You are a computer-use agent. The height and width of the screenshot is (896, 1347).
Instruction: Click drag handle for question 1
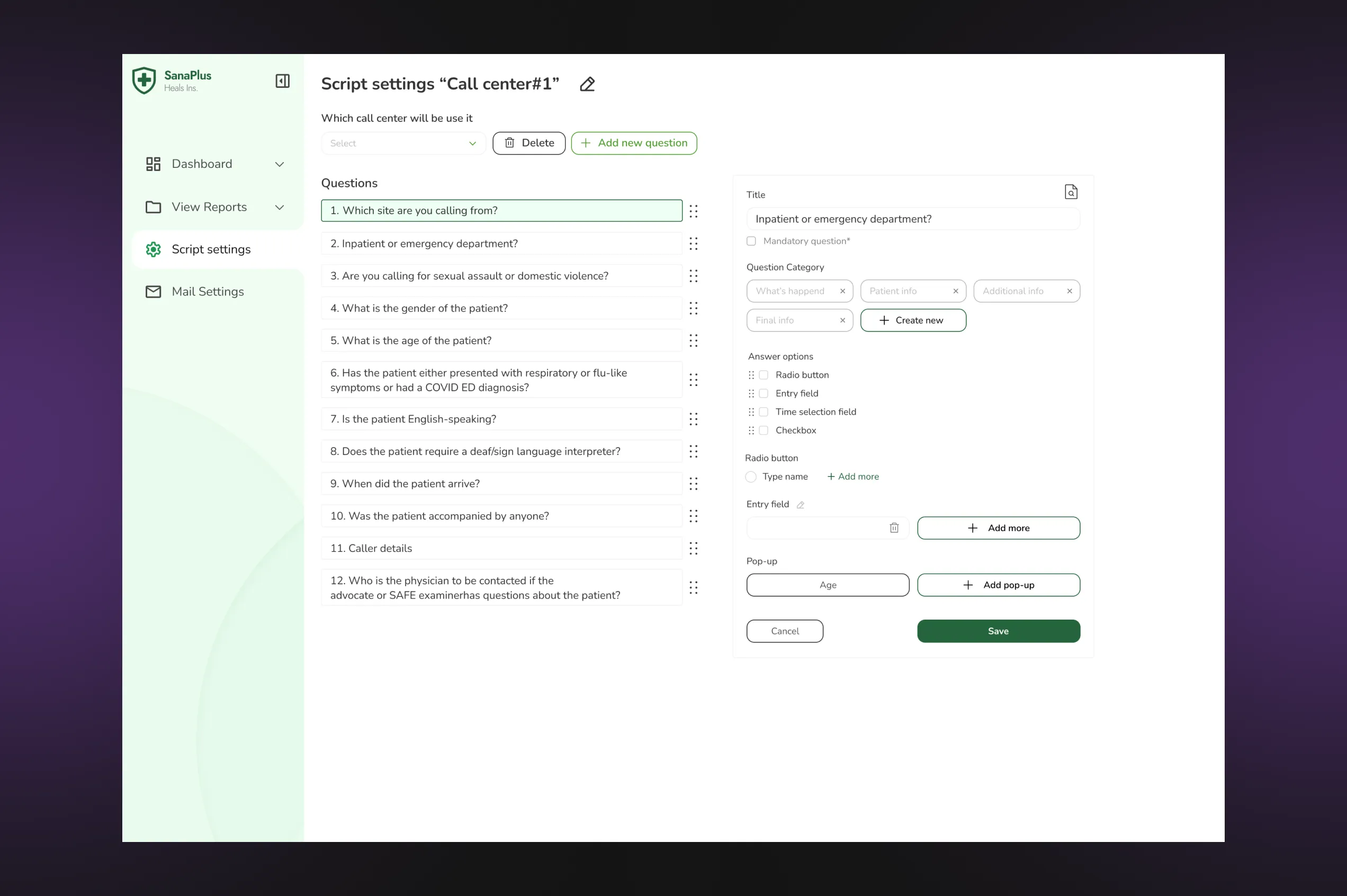[x=693, y=211]
